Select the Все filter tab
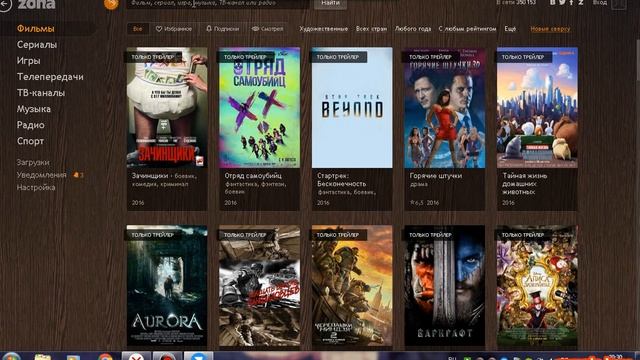The image size is (640, 360). pos(138,29)
